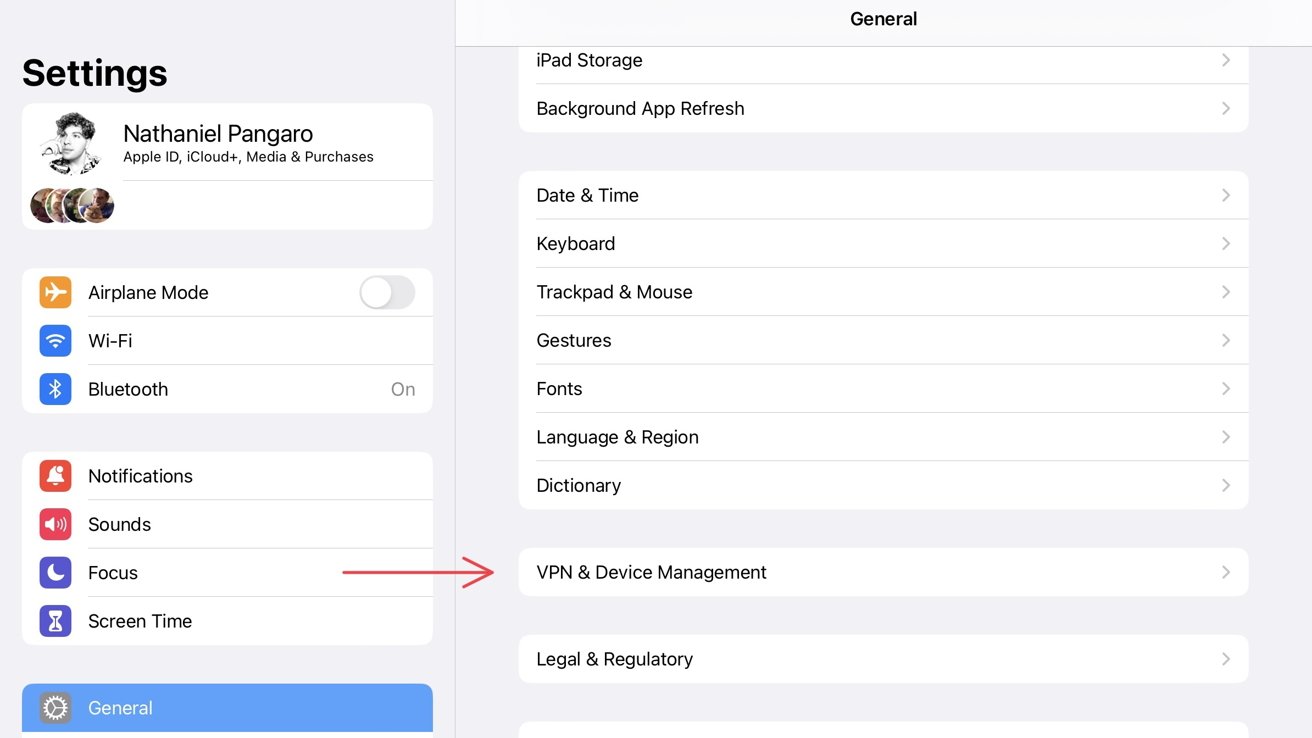
Task: Open Nathaniel Pangaro Apple ID account
Action: (227, 143)
